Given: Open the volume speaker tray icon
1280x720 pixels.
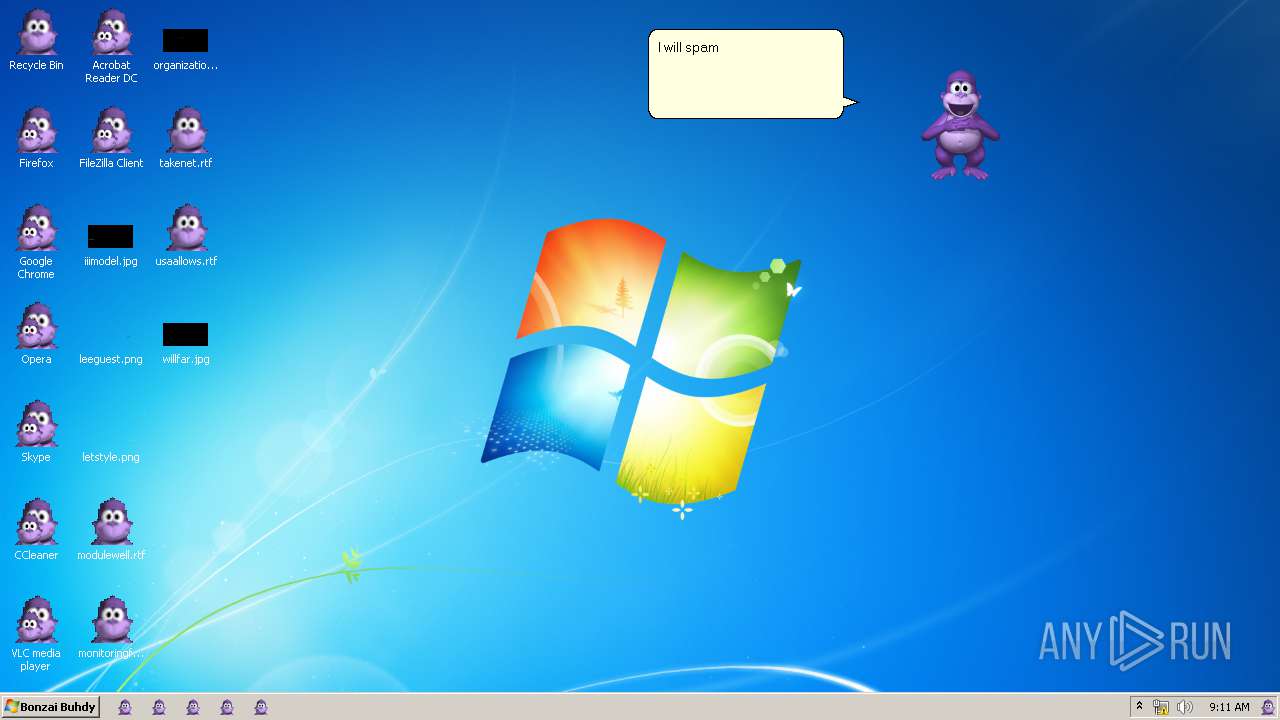Looking at the screenshot, I should tap(1185, 707).
